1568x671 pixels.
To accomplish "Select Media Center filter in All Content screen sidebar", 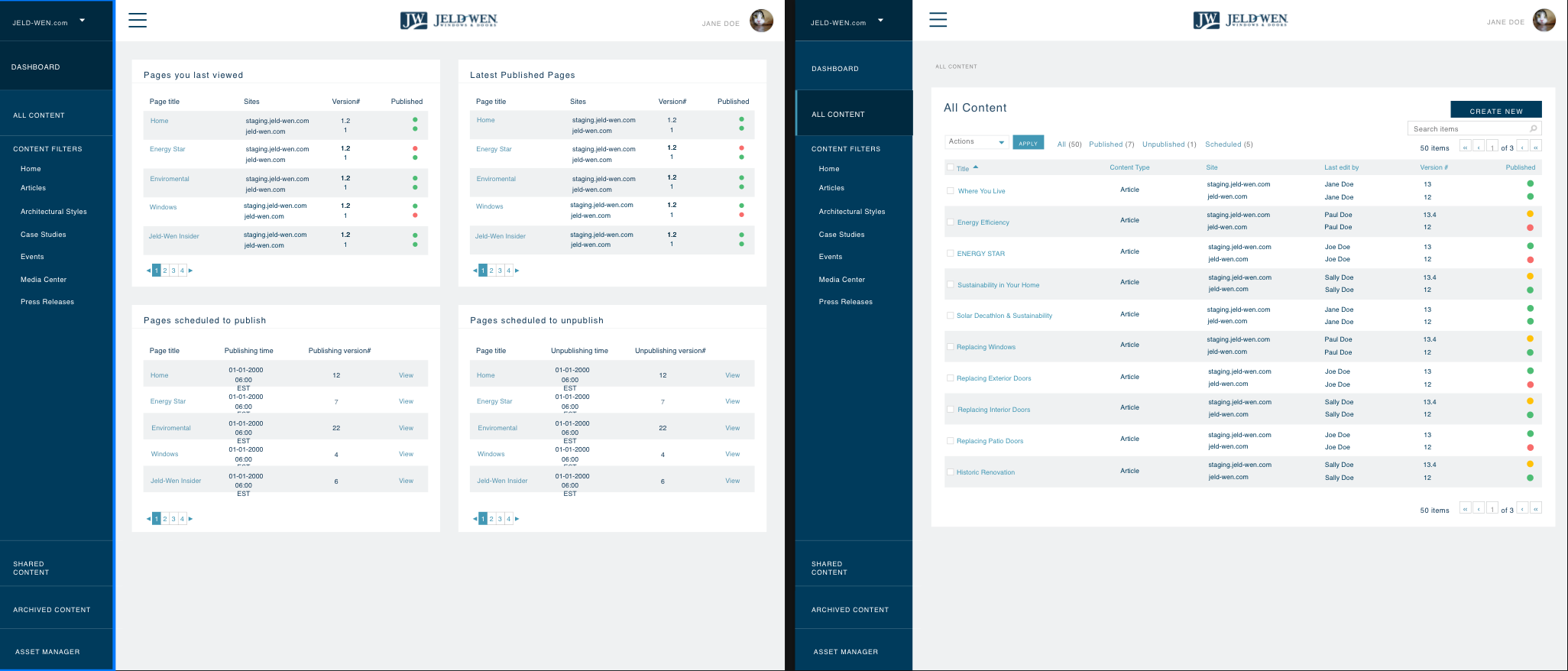I will pyautogui.click(x=842, y=280).
